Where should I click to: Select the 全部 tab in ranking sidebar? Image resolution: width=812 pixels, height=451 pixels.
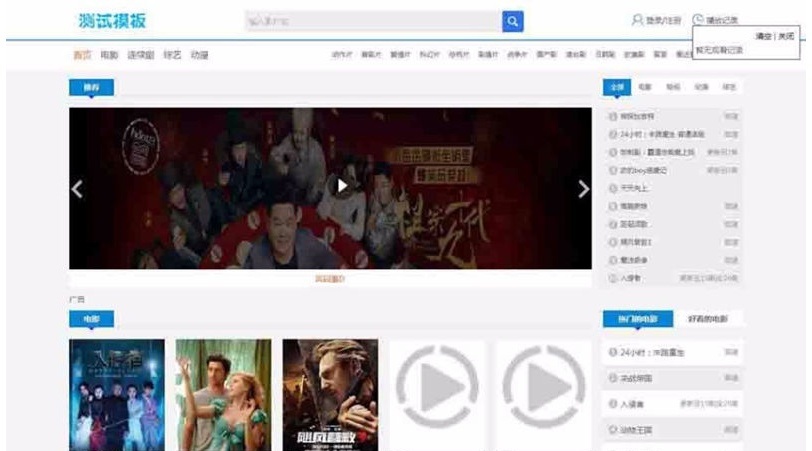click(617, 87)
